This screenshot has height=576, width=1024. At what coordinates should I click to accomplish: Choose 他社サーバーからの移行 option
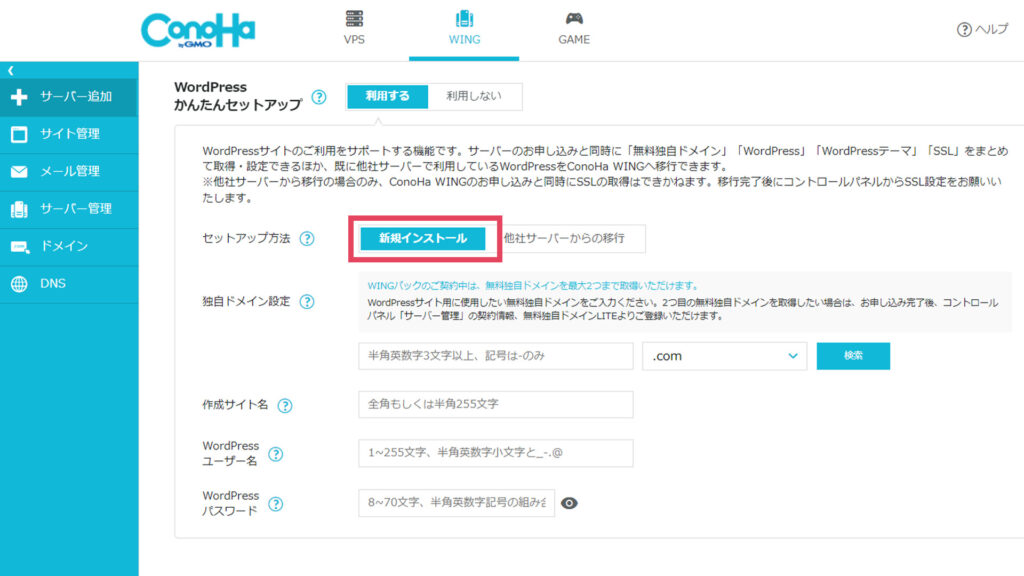(565, 238)
